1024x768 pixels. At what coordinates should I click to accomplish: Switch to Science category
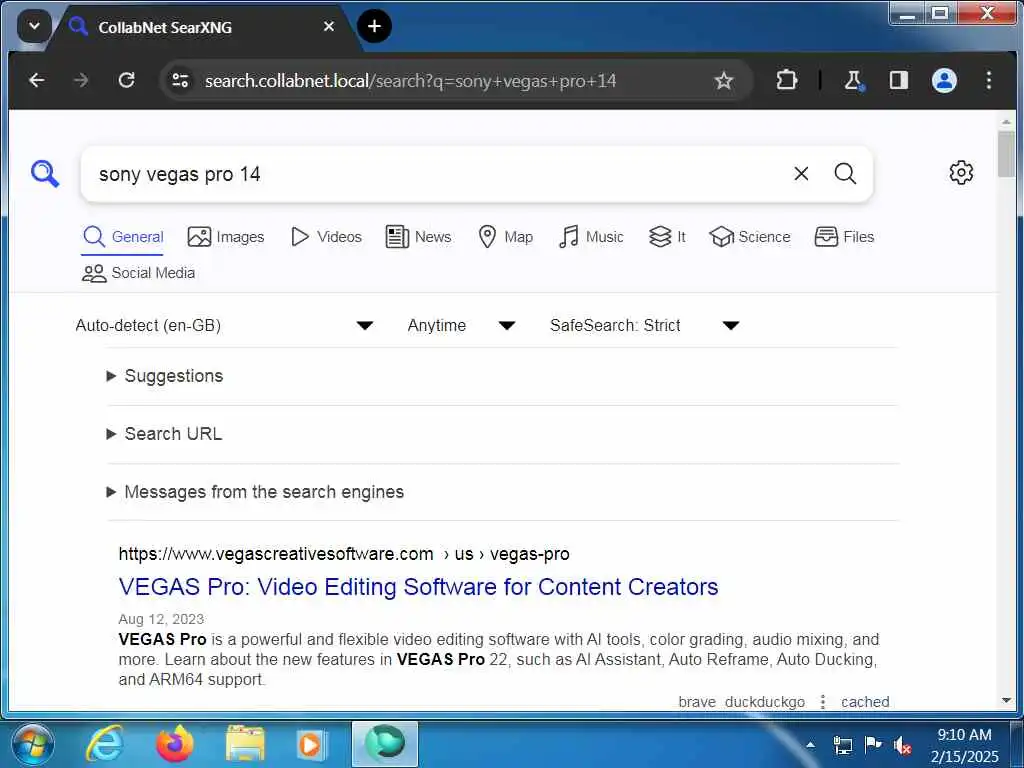[x=750, y=237]
